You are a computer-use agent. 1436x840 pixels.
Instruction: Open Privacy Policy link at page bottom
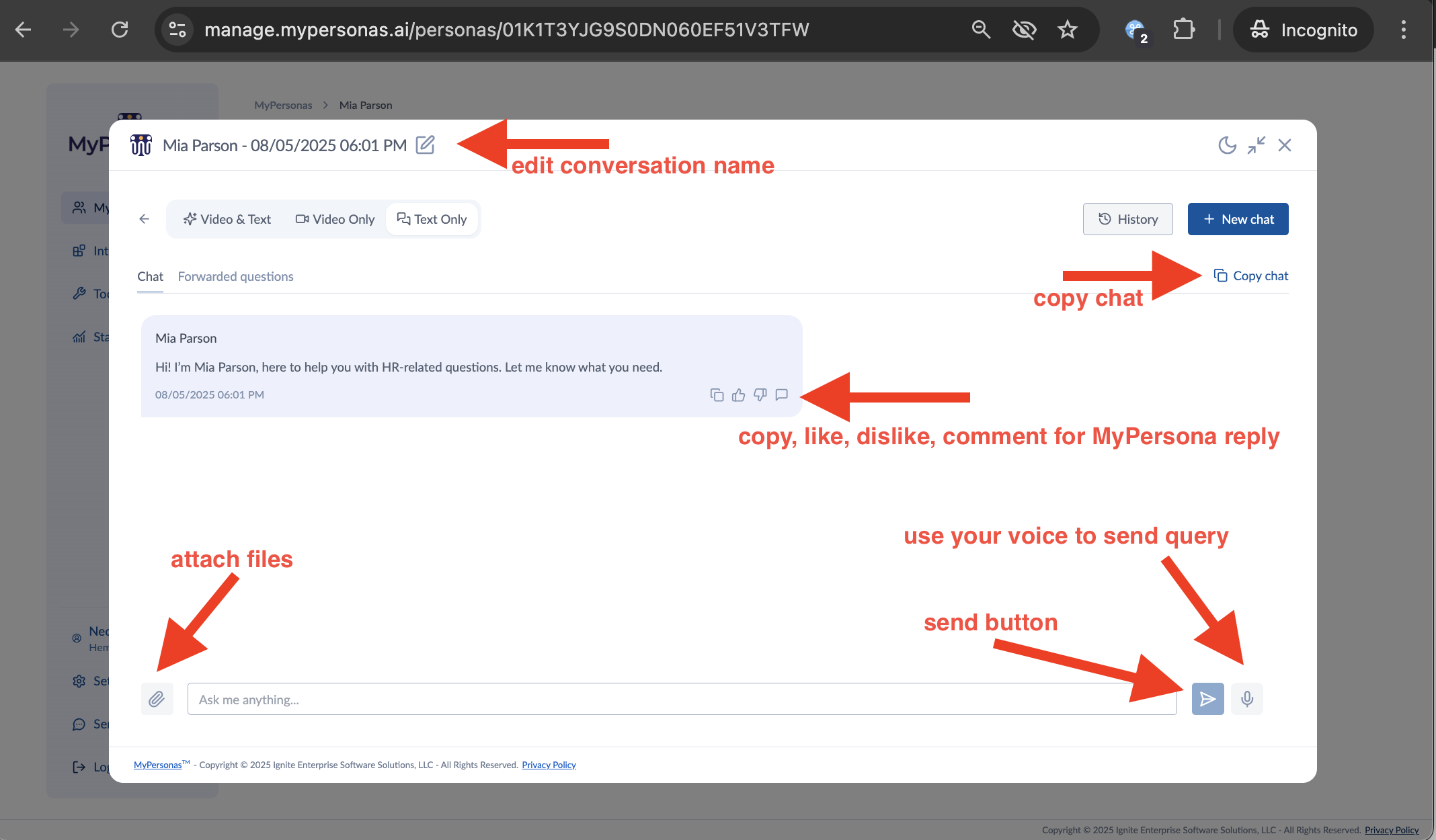[x=1391, y=830]
